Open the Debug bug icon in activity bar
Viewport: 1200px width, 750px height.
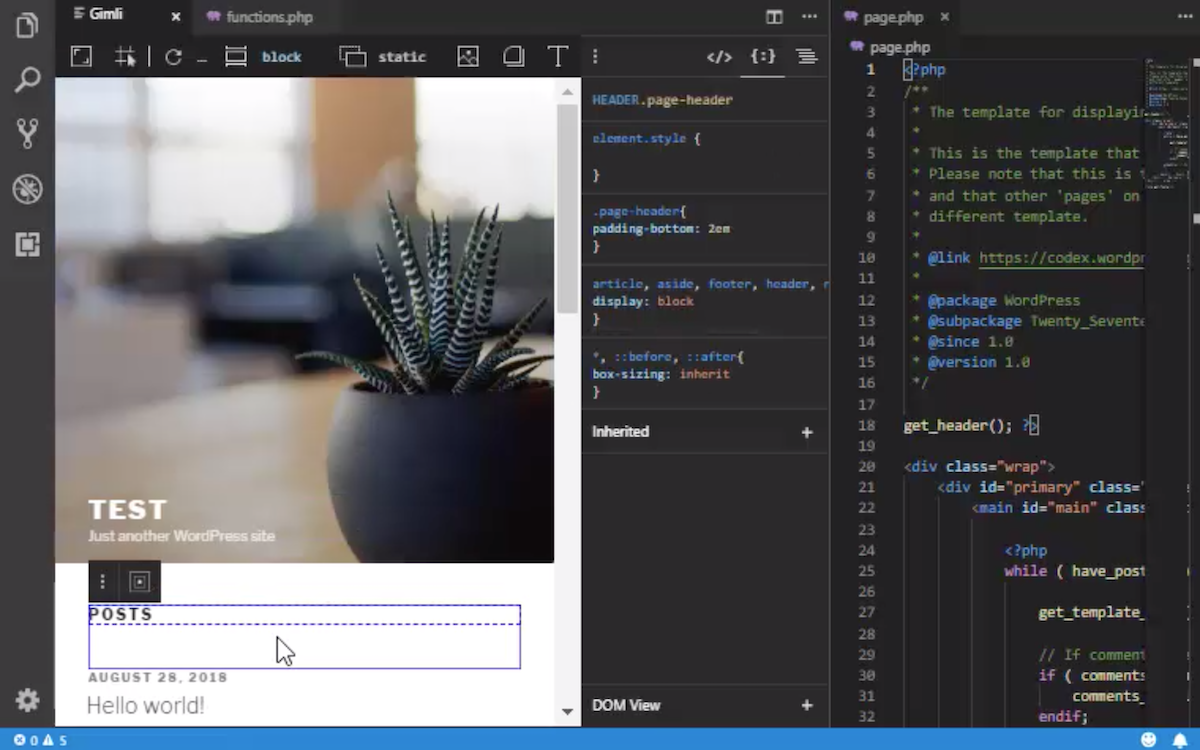pos(27,189)
